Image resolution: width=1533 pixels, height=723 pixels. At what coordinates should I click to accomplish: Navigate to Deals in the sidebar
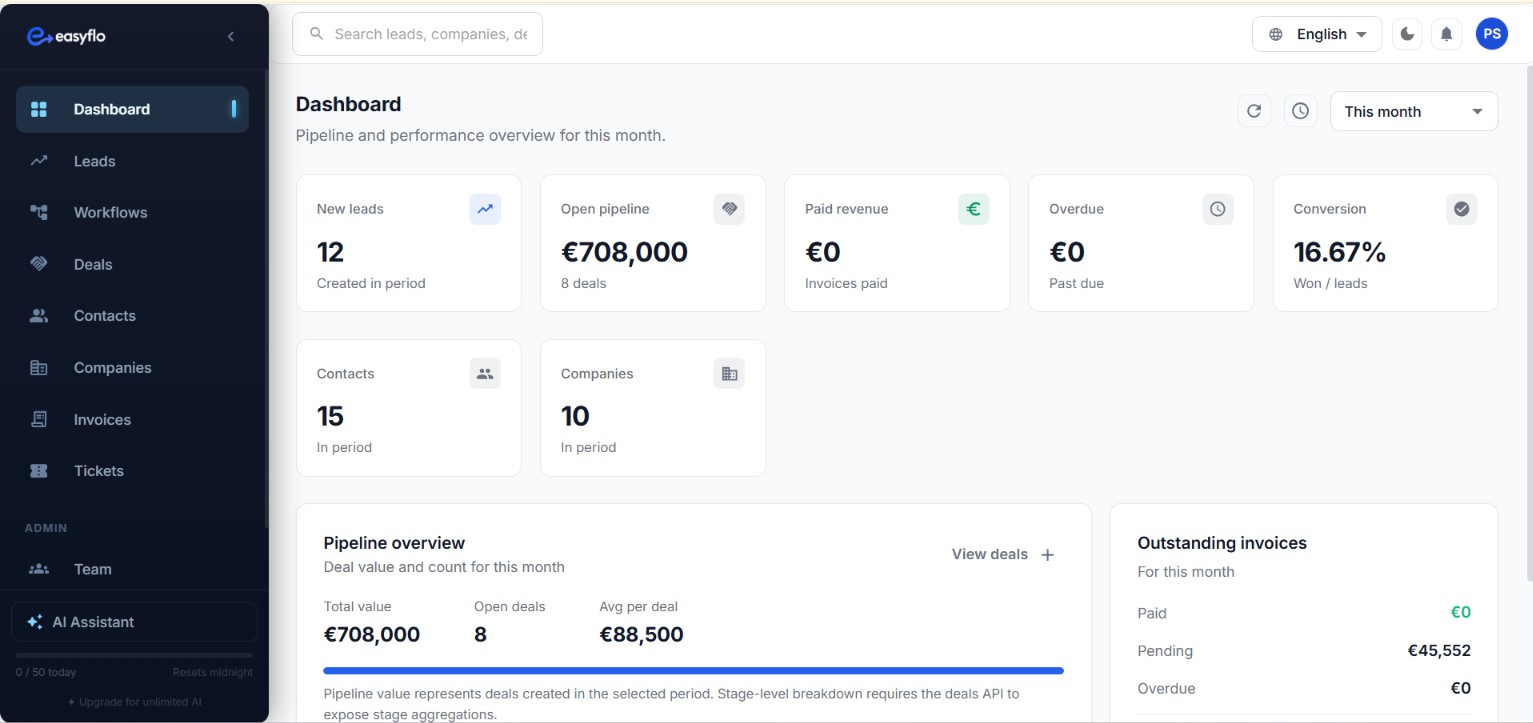tap(132, 264)
